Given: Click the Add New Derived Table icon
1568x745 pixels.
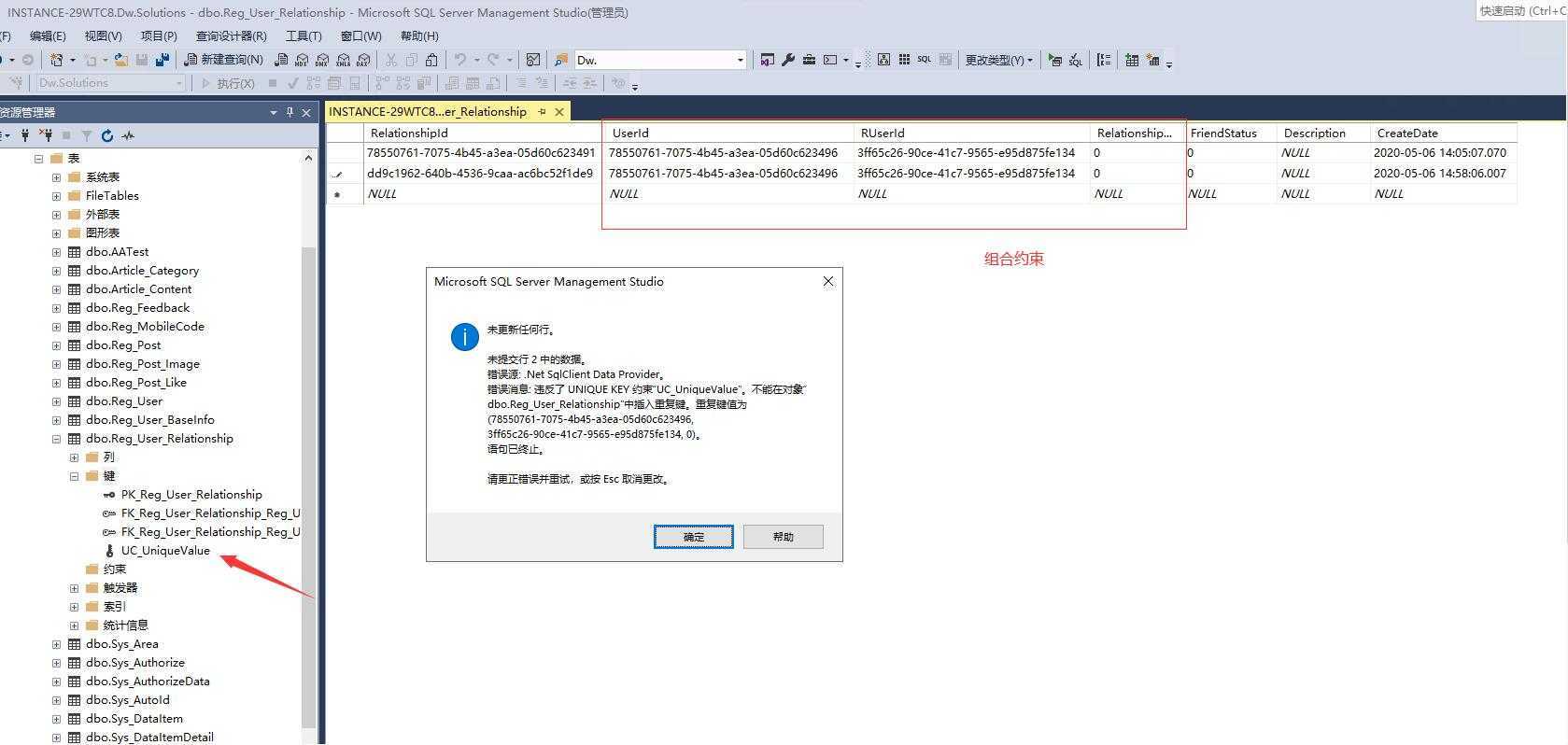Looking at the screenshot, I should pyautogui.click(x=1153, y=60).
